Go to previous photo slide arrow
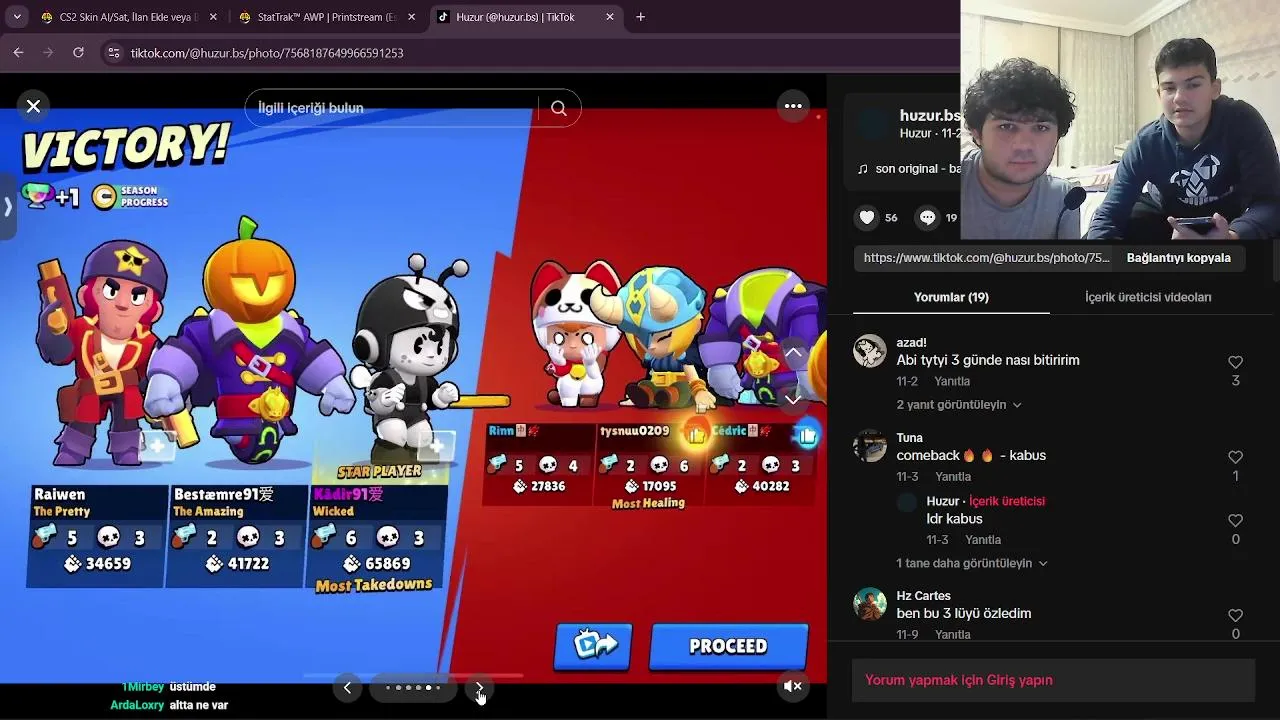Screen dimensions: 1280x720 click(347, 688)
